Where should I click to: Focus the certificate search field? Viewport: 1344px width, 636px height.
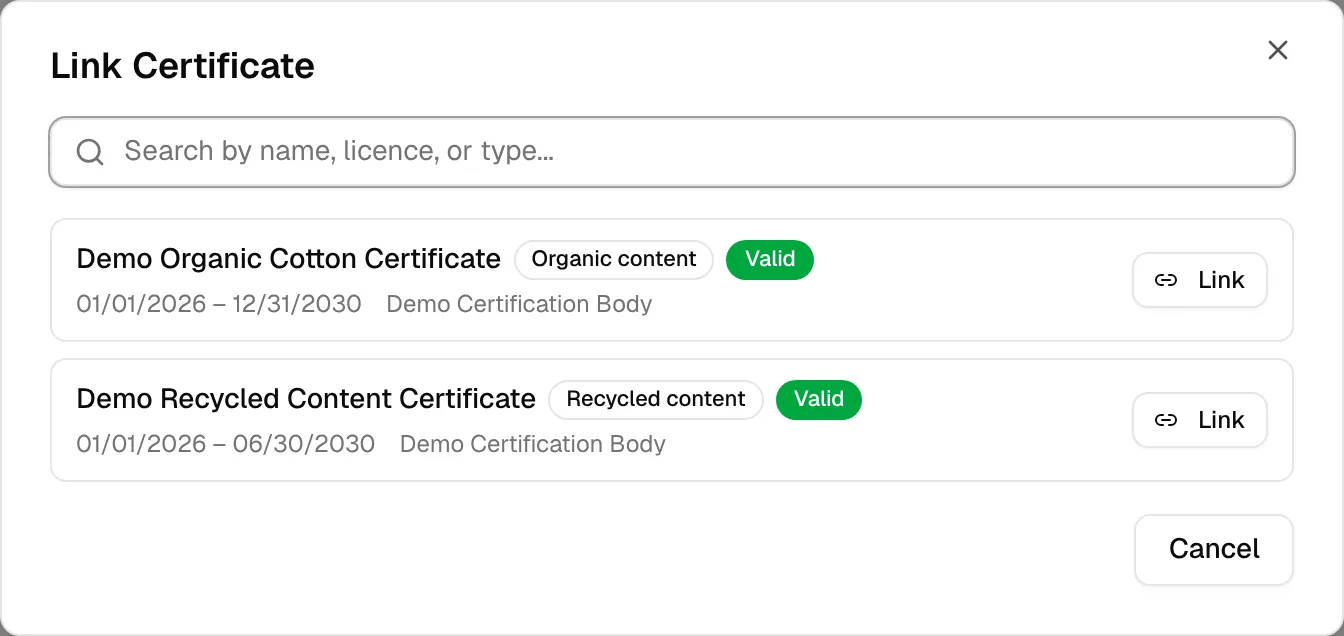[672, 152]
